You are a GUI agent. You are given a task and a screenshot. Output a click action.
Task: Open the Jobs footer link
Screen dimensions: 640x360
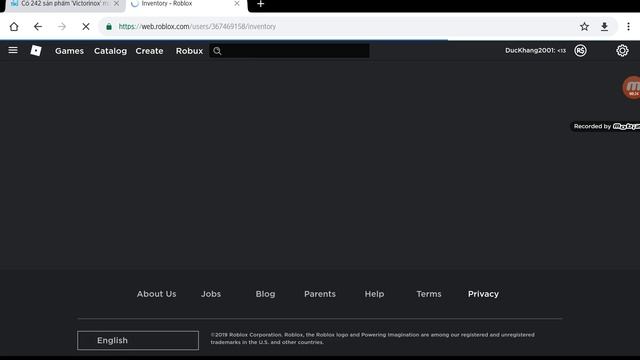point(211,294)
